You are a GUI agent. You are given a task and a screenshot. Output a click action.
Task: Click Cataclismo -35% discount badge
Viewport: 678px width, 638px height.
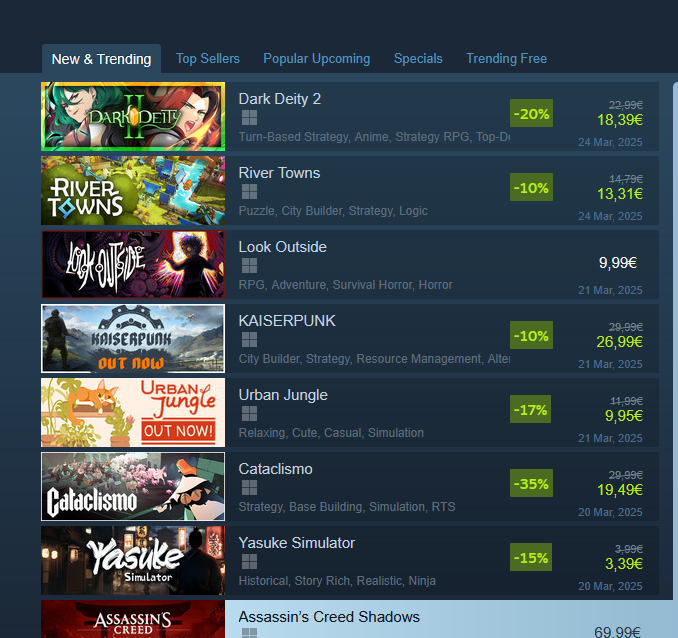[x=531, y=483]
